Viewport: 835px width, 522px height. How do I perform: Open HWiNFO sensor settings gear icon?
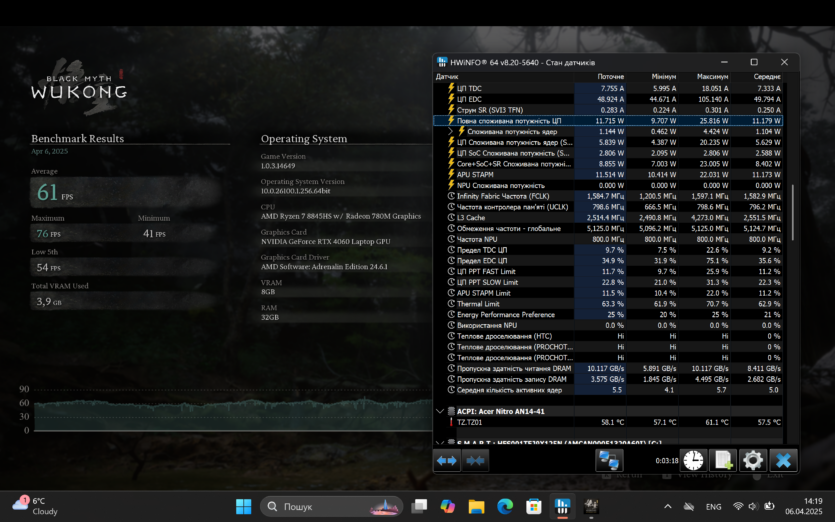tap(752, 460)
